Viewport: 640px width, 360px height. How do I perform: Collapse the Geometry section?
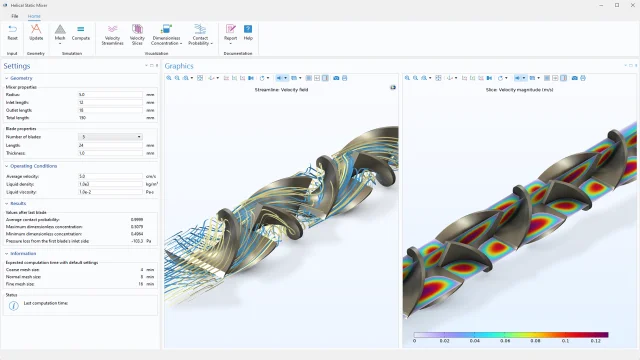coord(7,78)
